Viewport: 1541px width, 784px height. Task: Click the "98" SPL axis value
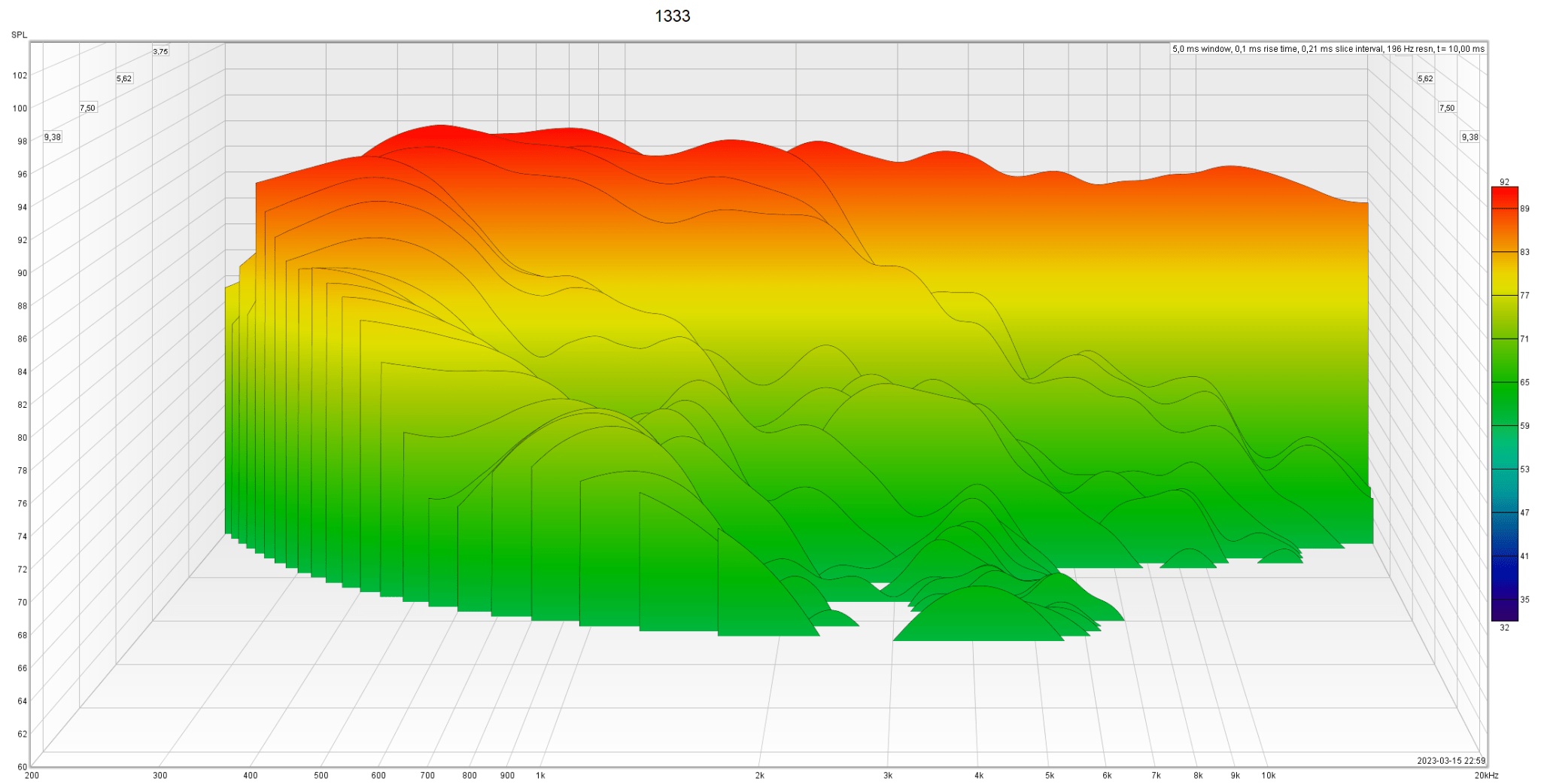(x=22, y=141)
